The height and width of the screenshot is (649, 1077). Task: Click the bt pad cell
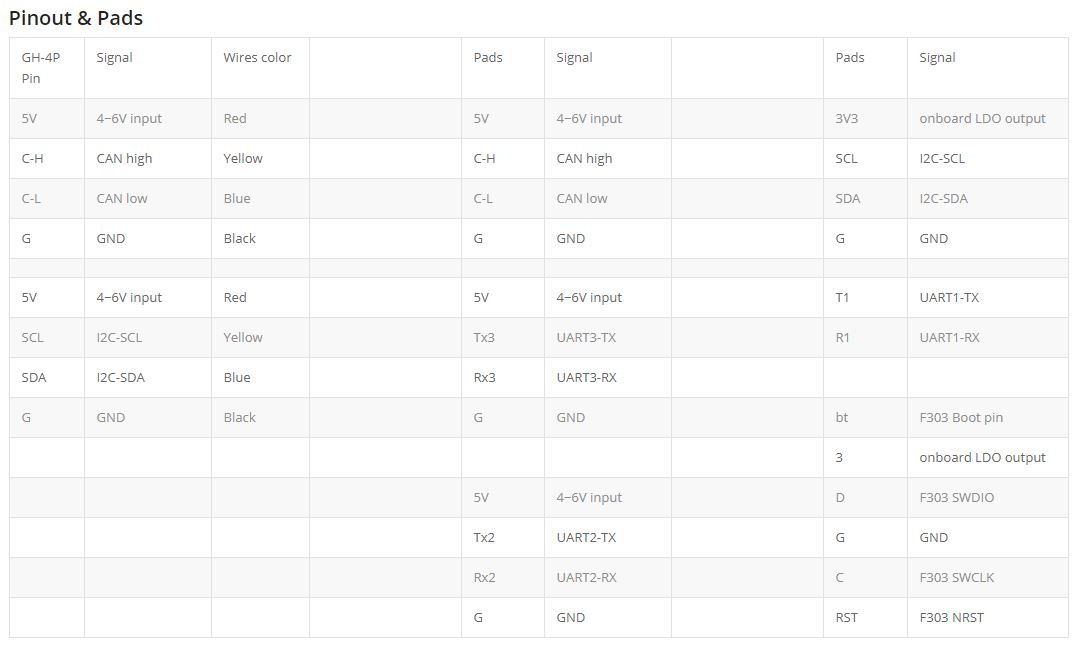865,417
